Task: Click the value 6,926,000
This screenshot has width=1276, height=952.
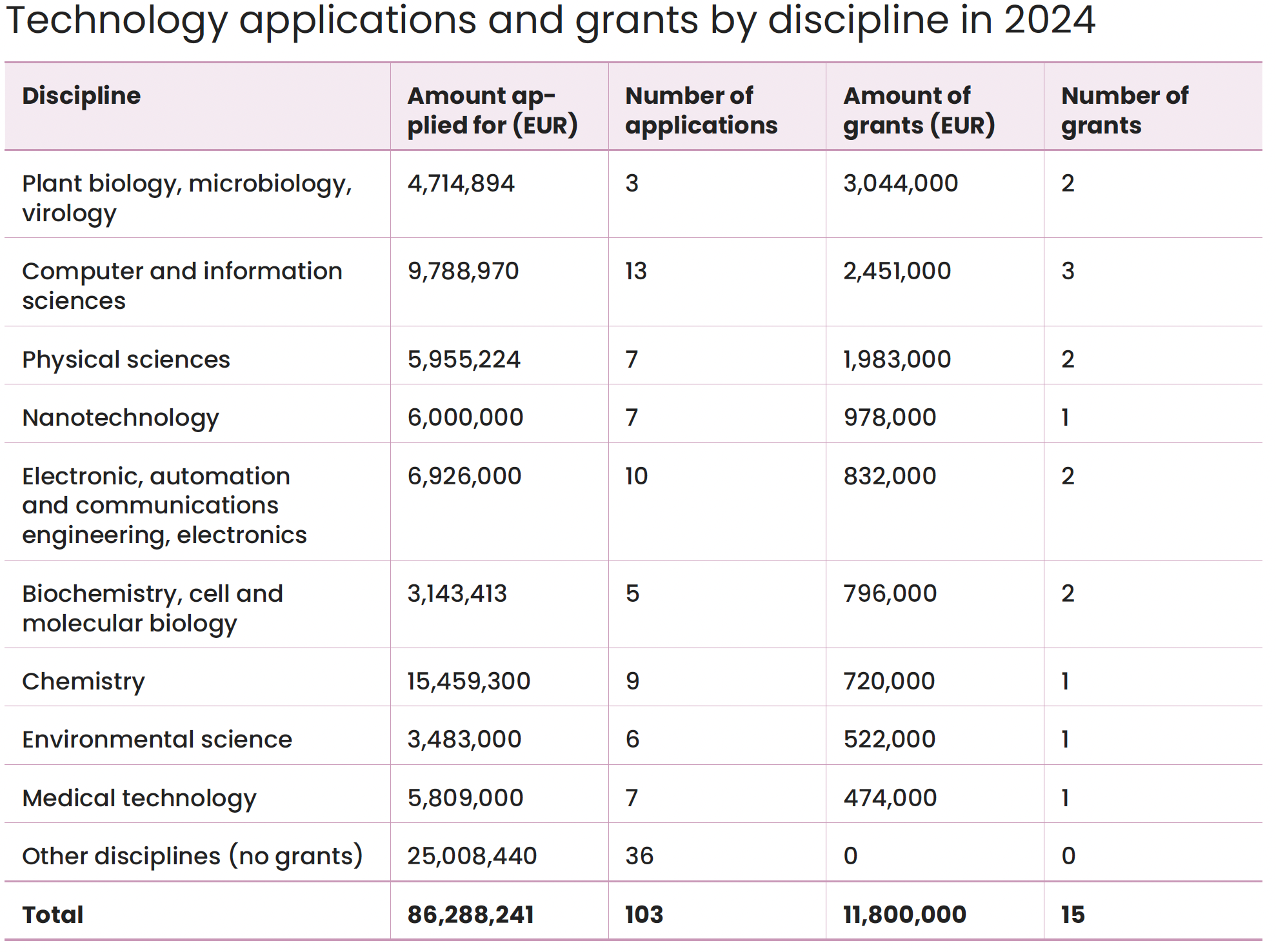Action: (464, 477)
